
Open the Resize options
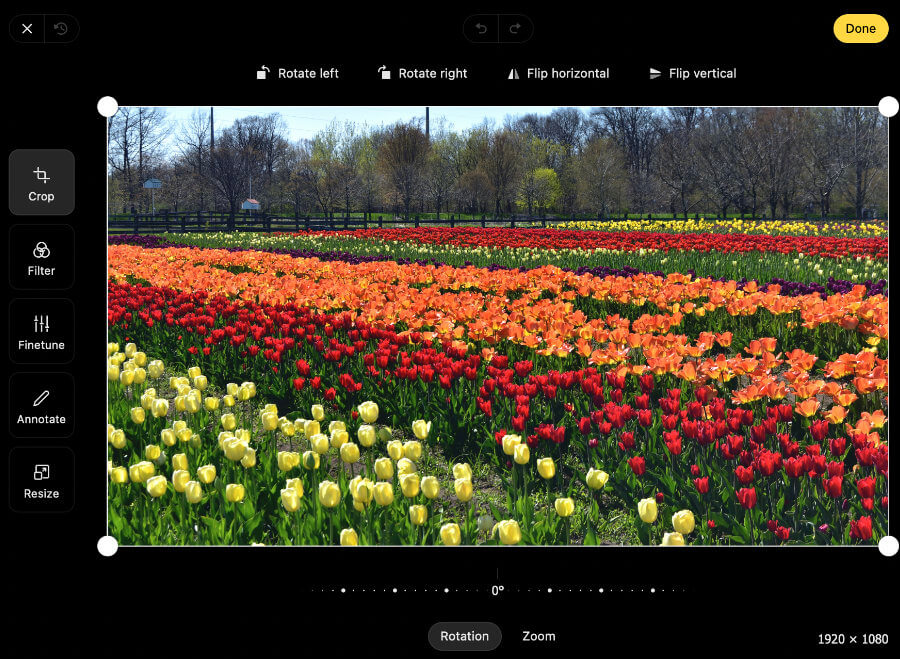pyautogui.click(x=41, y=479)
